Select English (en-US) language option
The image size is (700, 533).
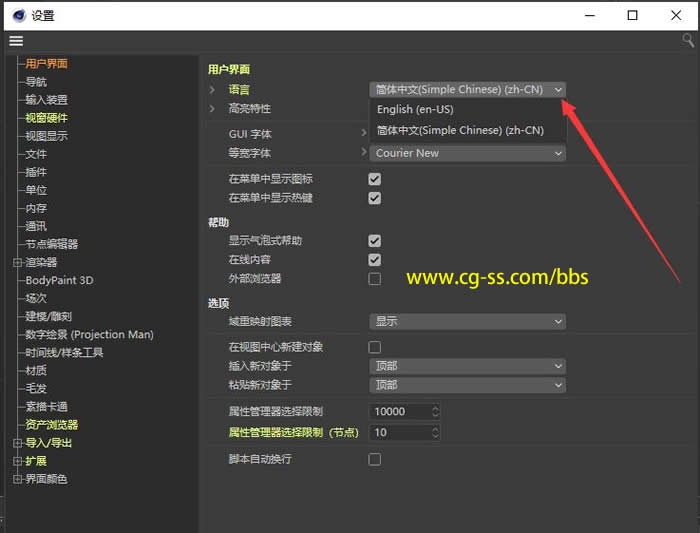(415, 110)
